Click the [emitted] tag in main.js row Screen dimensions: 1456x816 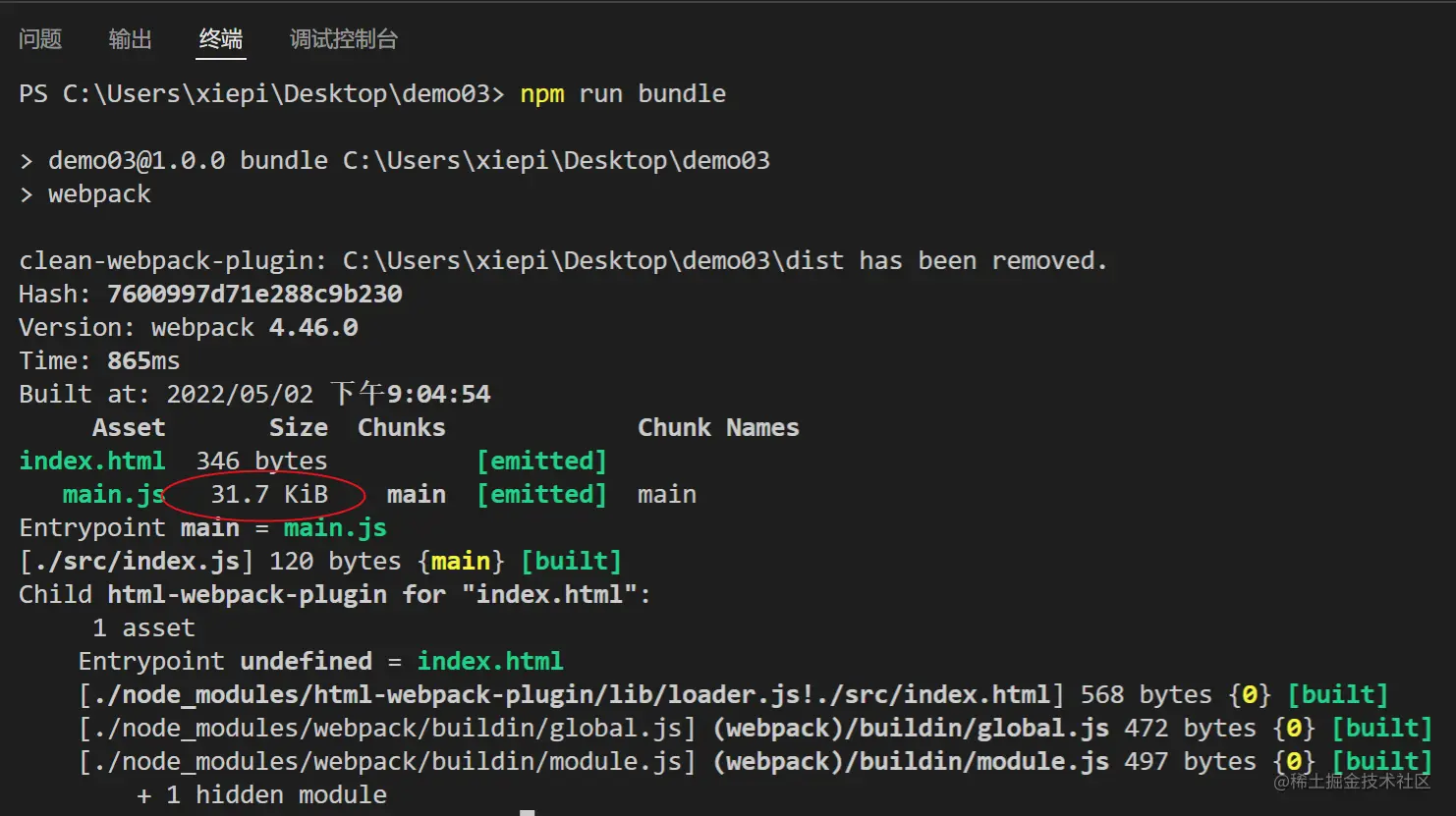(541, 495)
